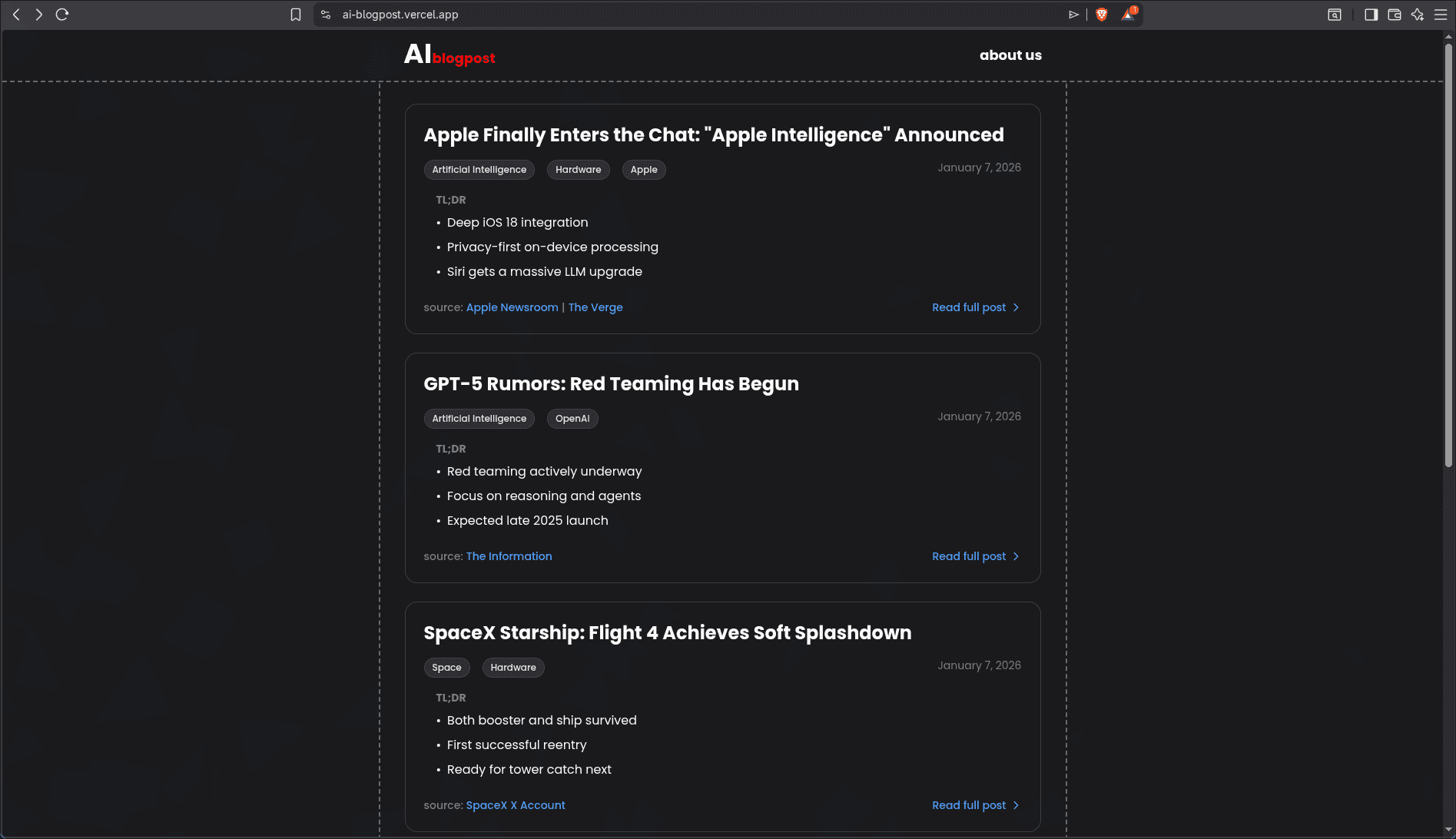Toggle the browser sidebar
1456x839 pixels.
click(1371, 14)
